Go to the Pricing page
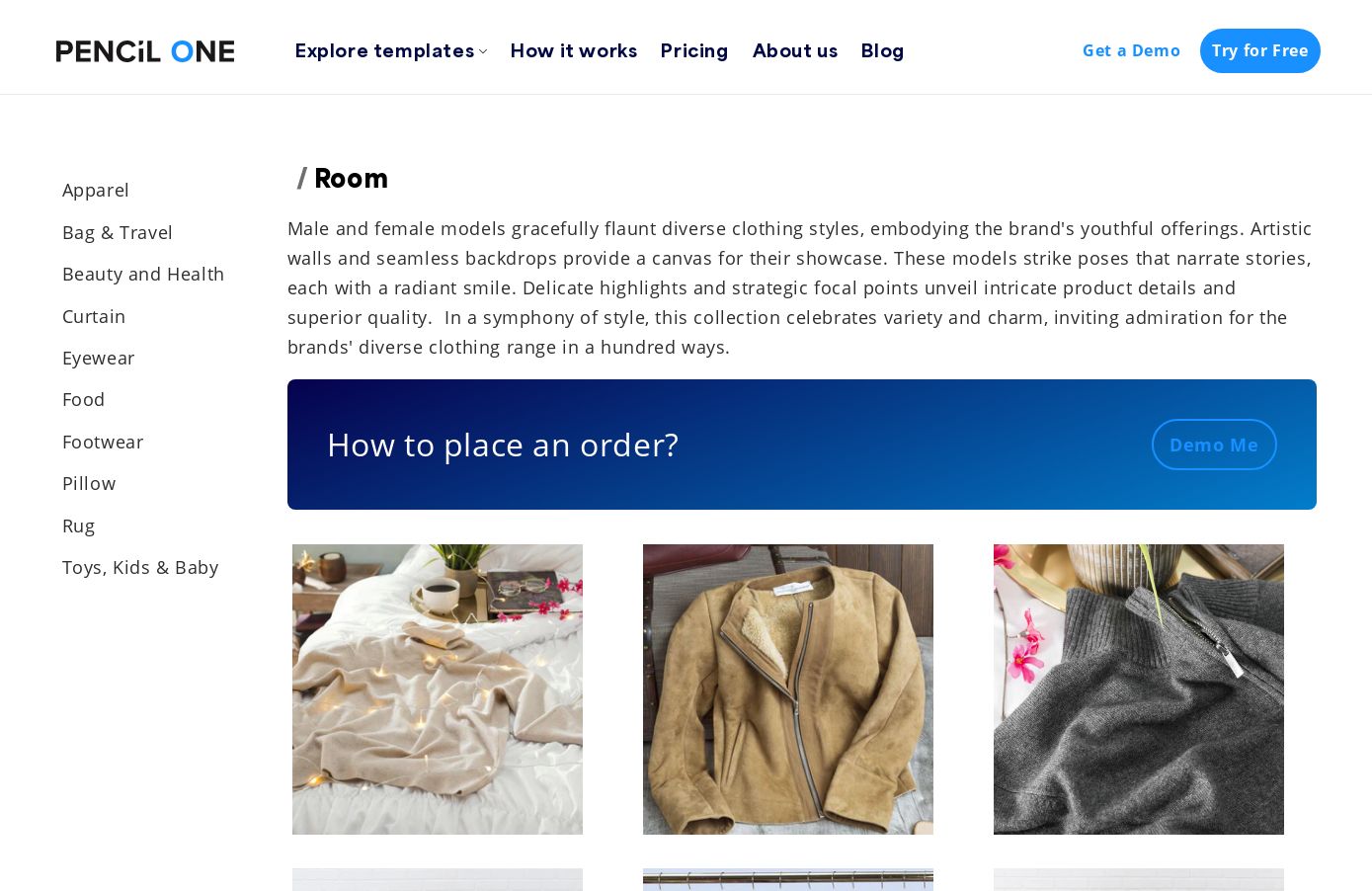This screenshot has width=1372, height=891. [693, 50]
